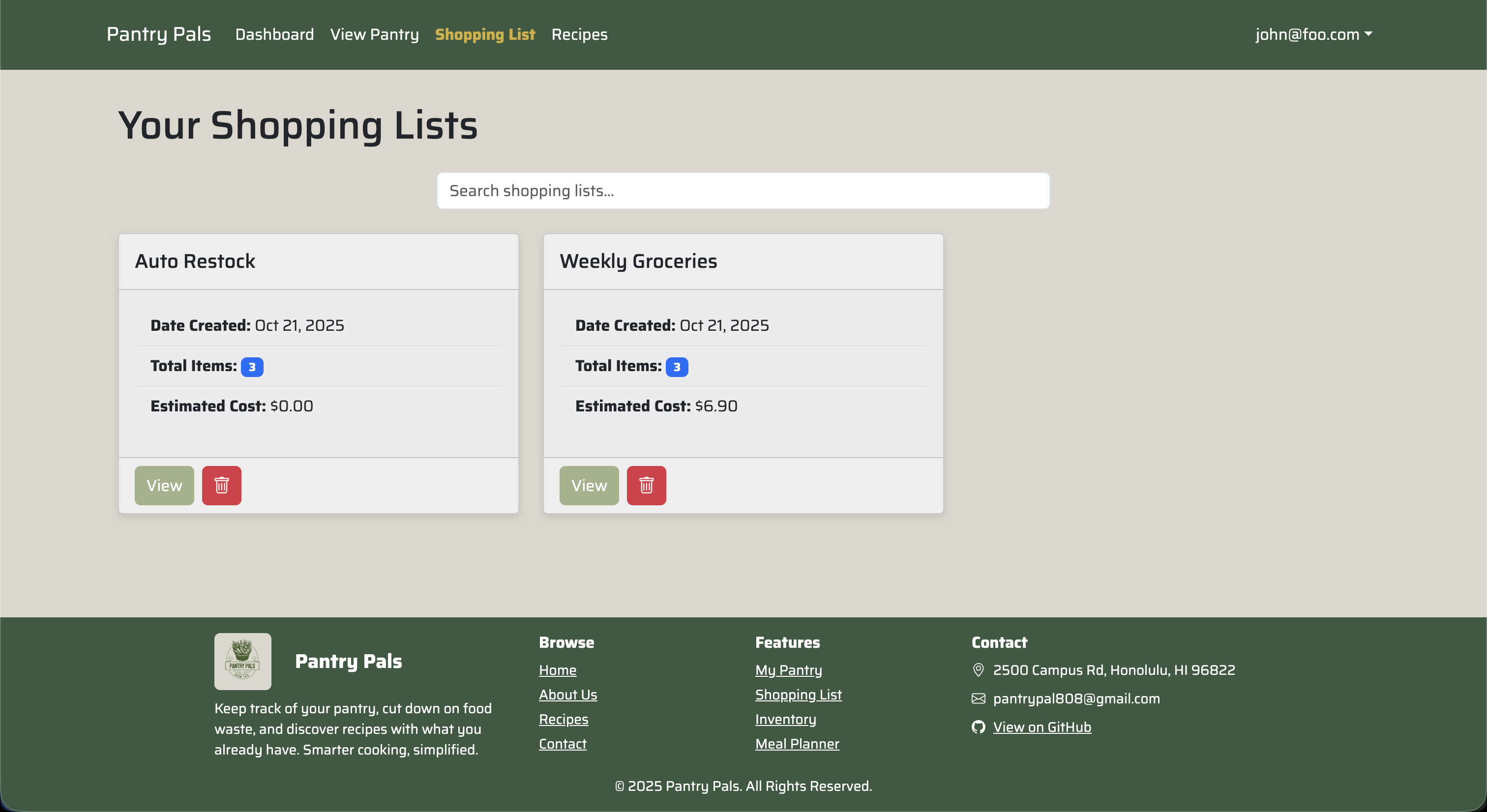This screenshot has width=1487, height=812.
Task: Open the Meal Planner link in footer
Action: pos(797,744)
